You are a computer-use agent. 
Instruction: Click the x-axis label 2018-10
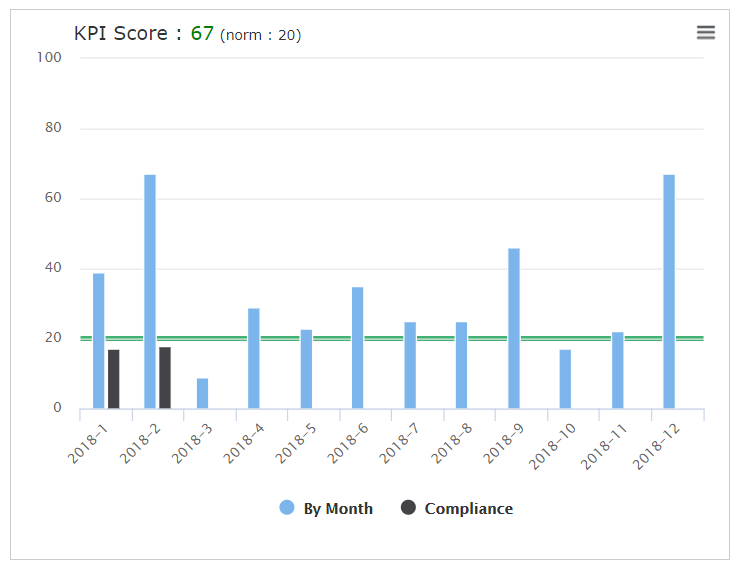point(552,447)
